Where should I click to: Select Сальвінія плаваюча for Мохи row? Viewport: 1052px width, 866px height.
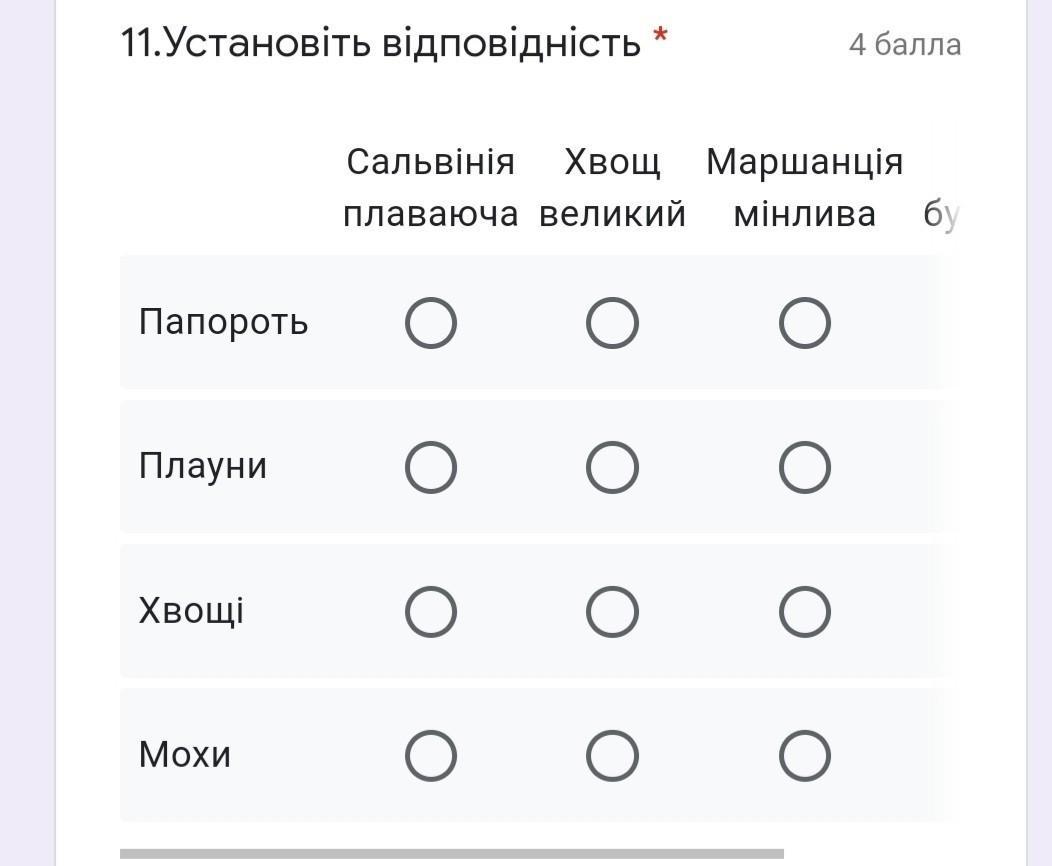pyautogui.click(x=431, y=755)
